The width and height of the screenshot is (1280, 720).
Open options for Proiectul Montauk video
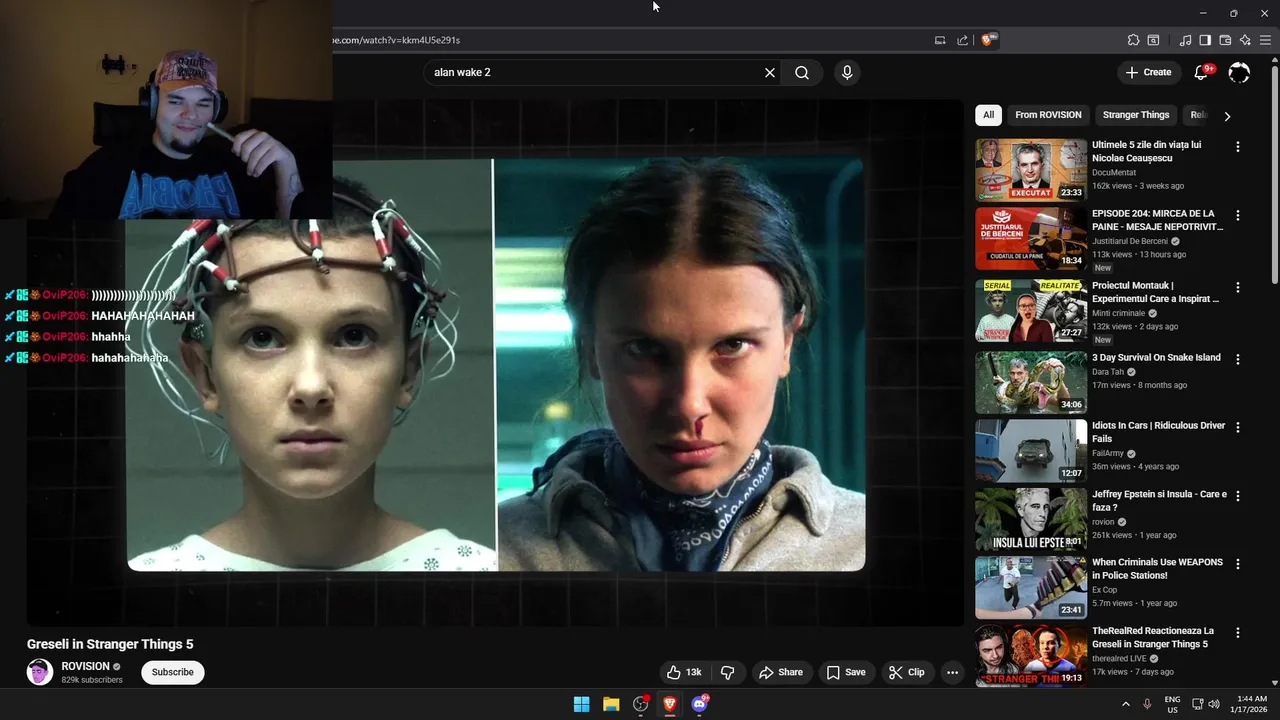coord(1238,287)
